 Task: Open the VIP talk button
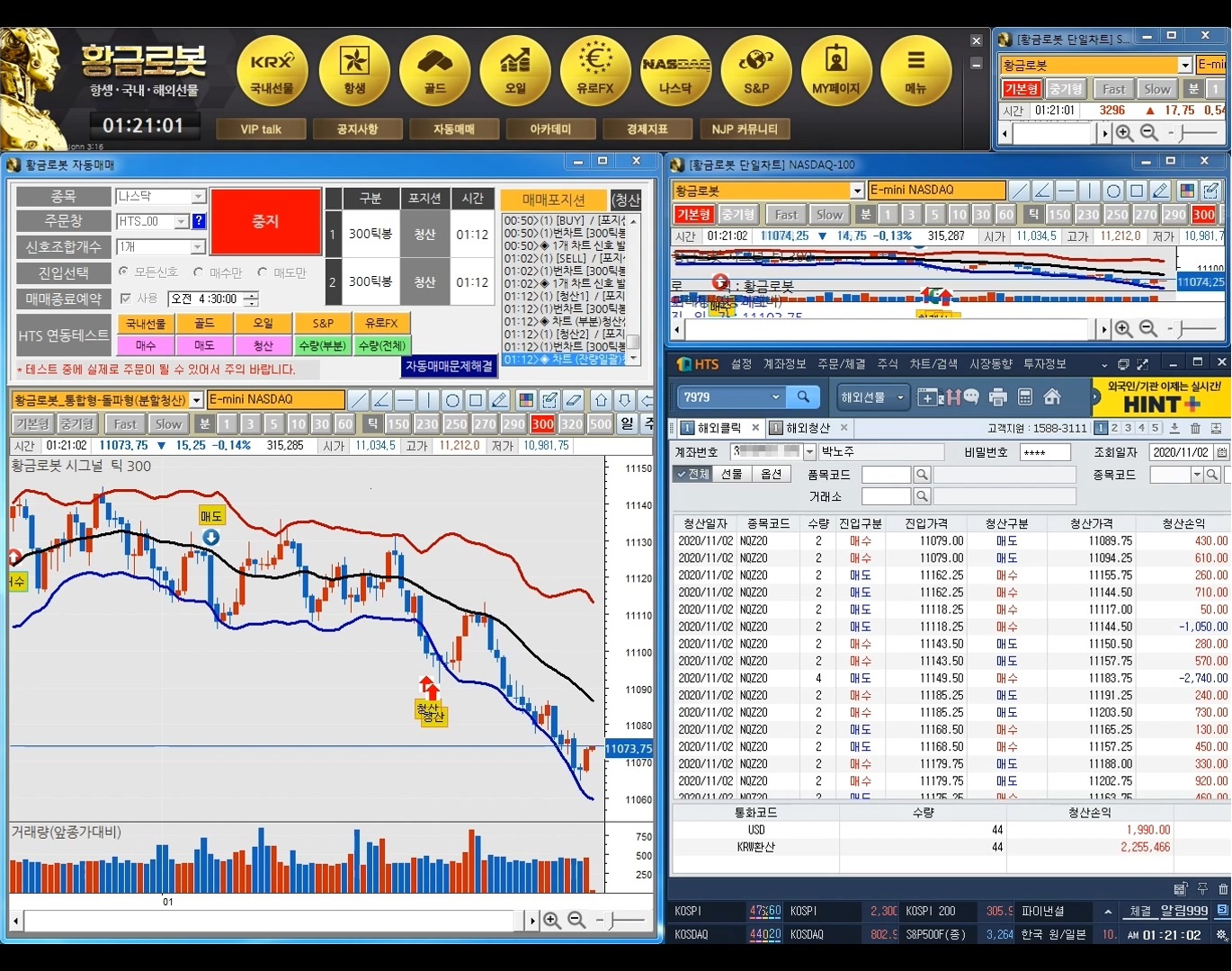(x=261, y=129)
